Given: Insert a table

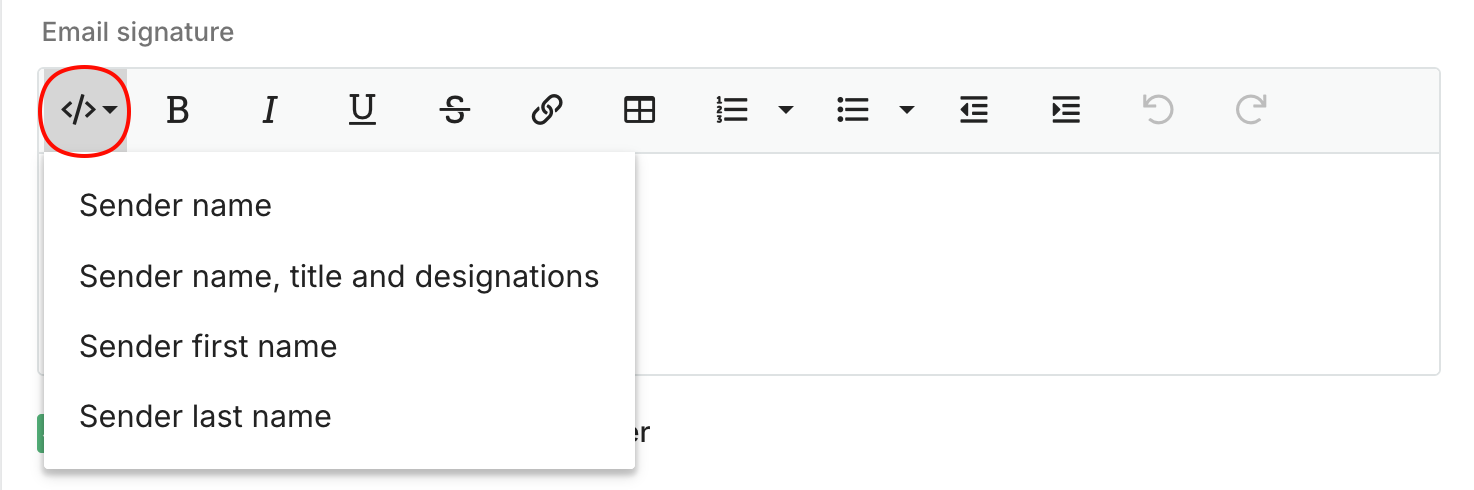Looking at the screenshot, I should tap(639, 110).
